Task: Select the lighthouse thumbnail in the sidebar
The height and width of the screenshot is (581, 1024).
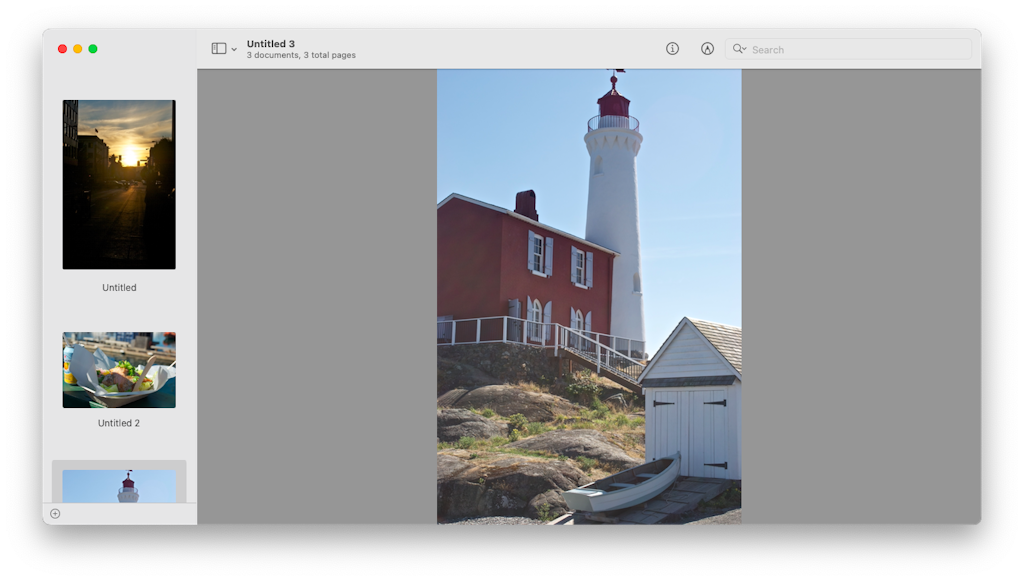Action: 118,487
